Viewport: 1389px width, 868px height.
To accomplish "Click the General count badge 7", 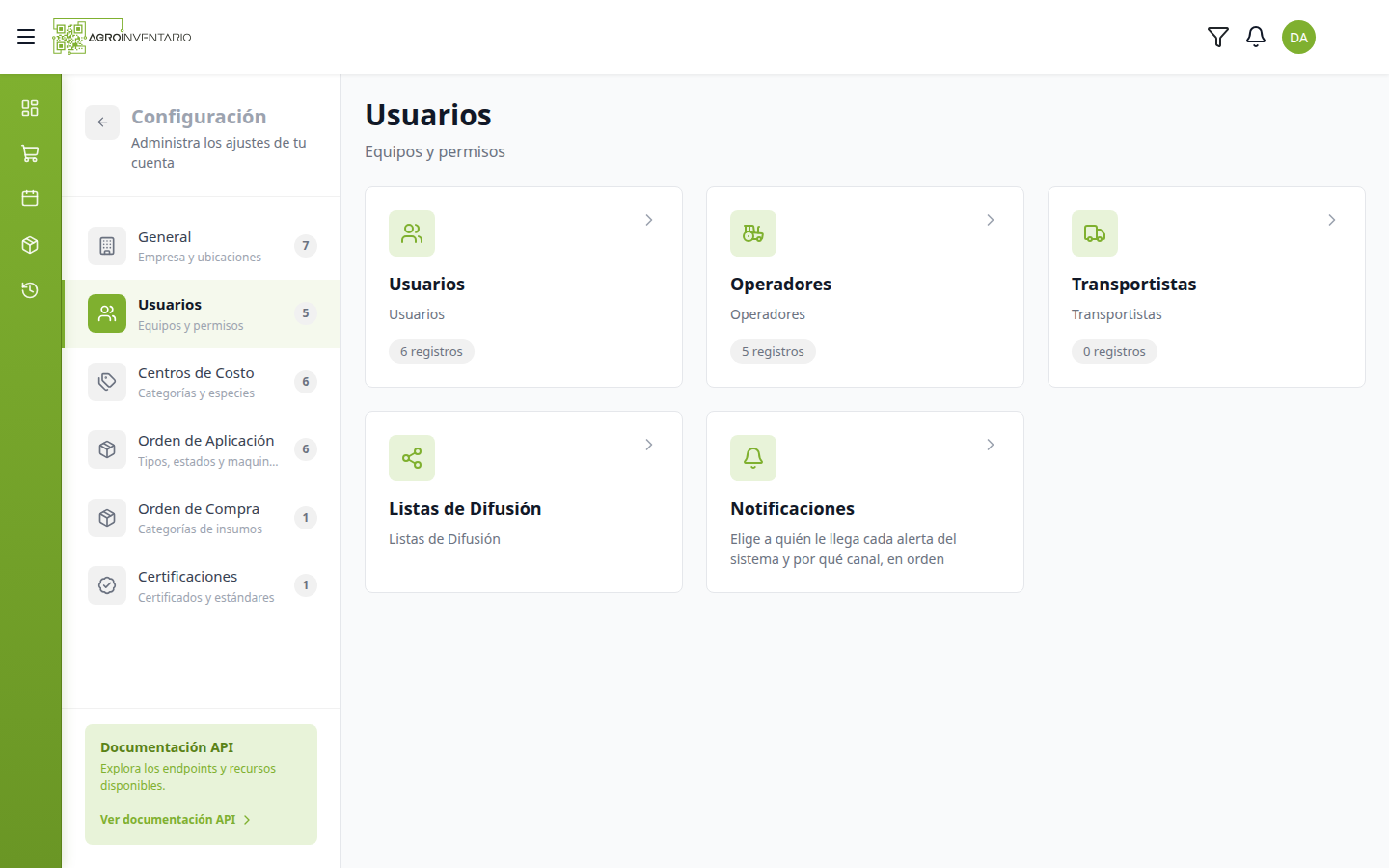I will (x=306, y=246).
